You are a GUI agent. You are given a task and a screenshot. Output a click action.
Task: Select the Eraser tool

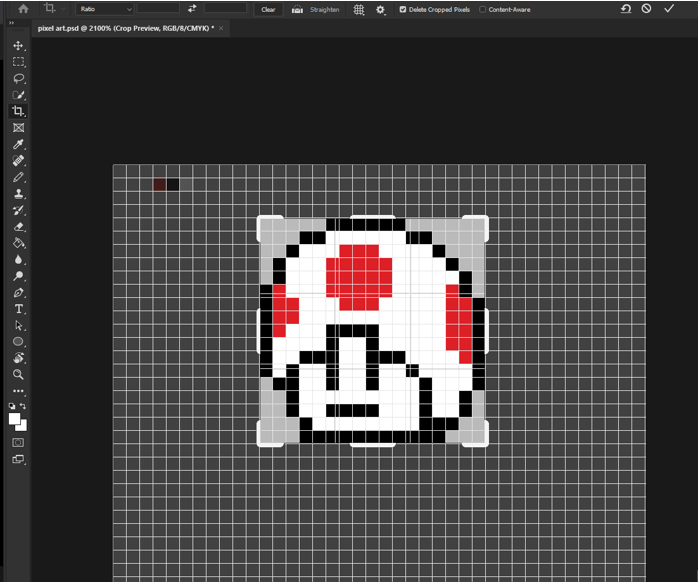tap(18, 226)
